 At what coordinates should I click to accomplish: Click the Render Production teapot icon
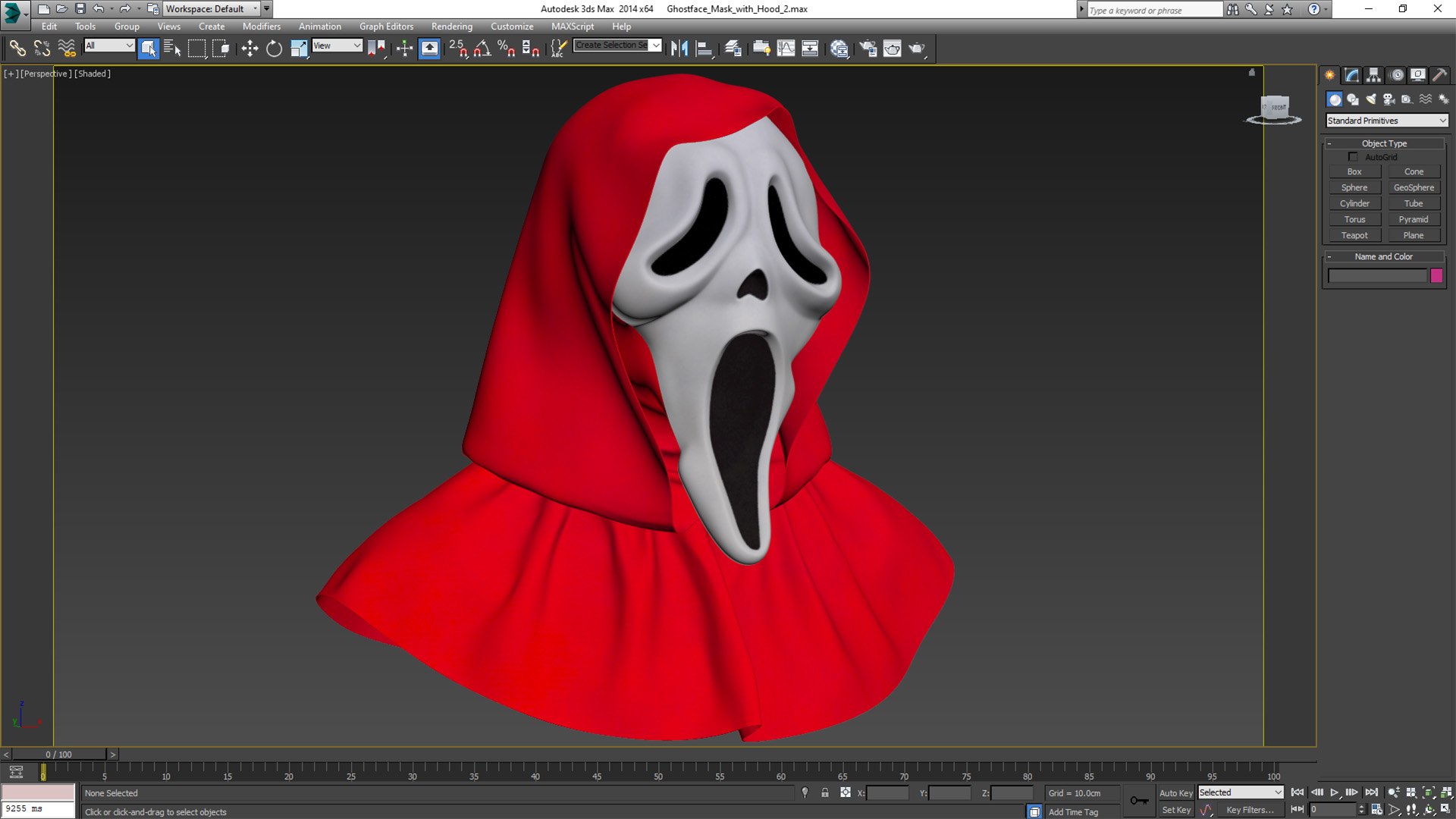(x=917, y=49)
